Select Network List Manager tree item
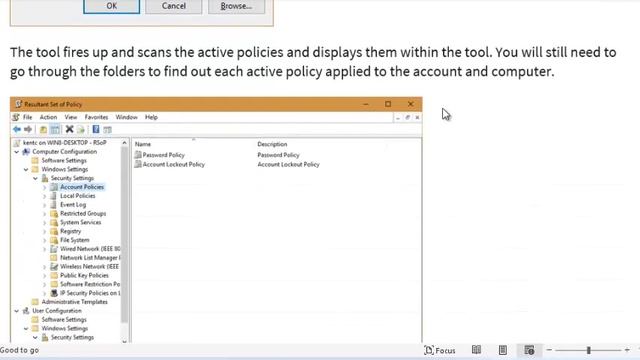 coord(90,258)
